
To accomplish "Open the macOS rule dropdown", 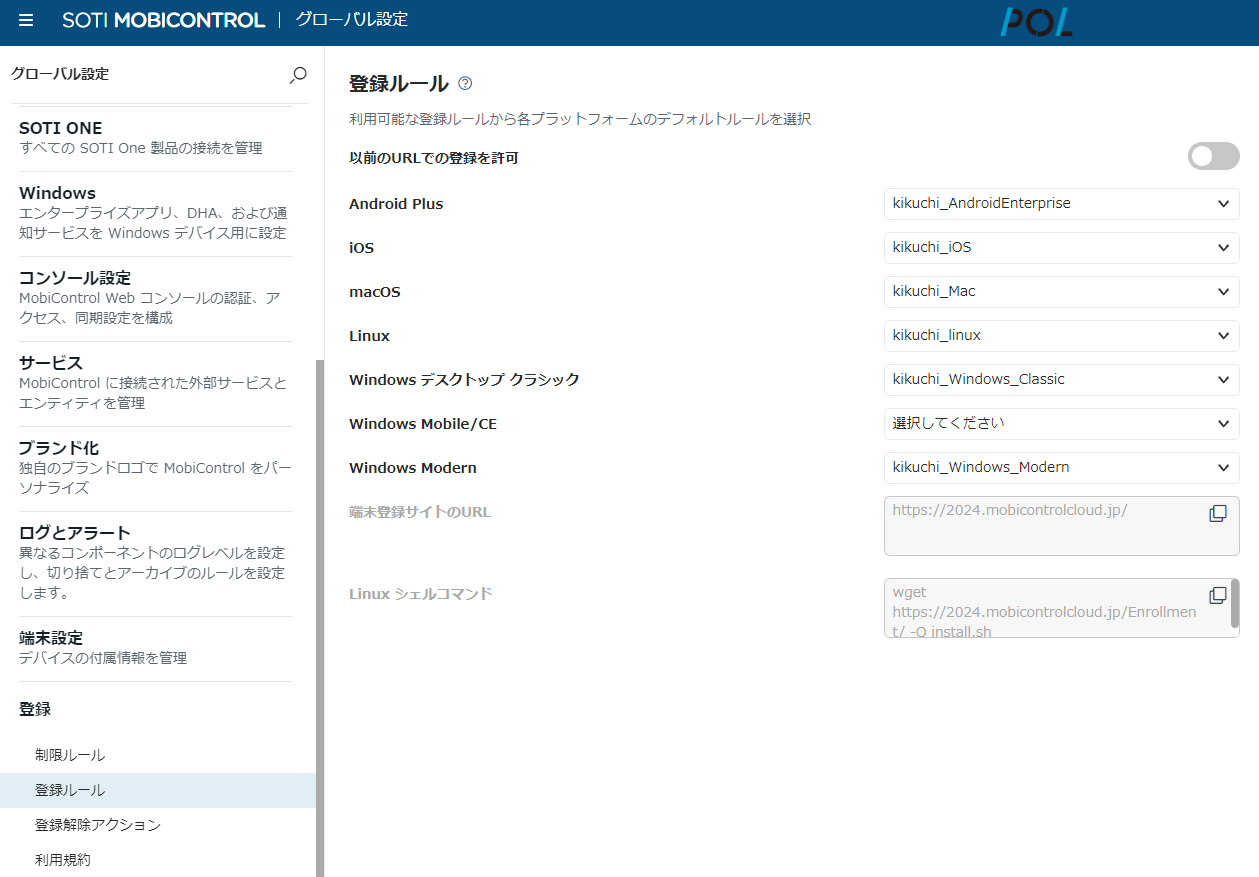I will point(1061,292).
